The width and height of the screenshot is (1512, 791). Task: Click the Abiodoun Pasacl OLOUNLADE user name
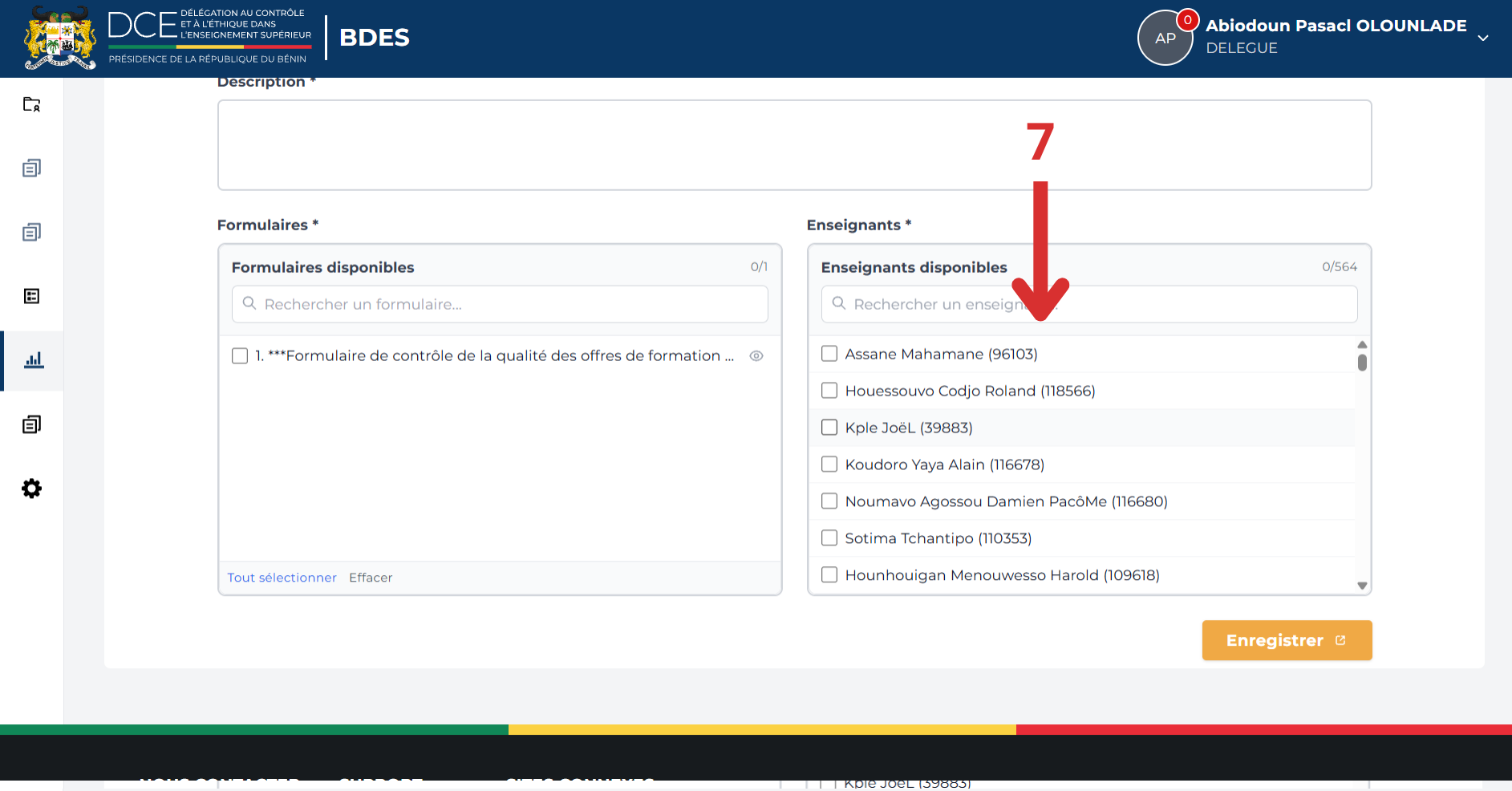(1336, 26)
